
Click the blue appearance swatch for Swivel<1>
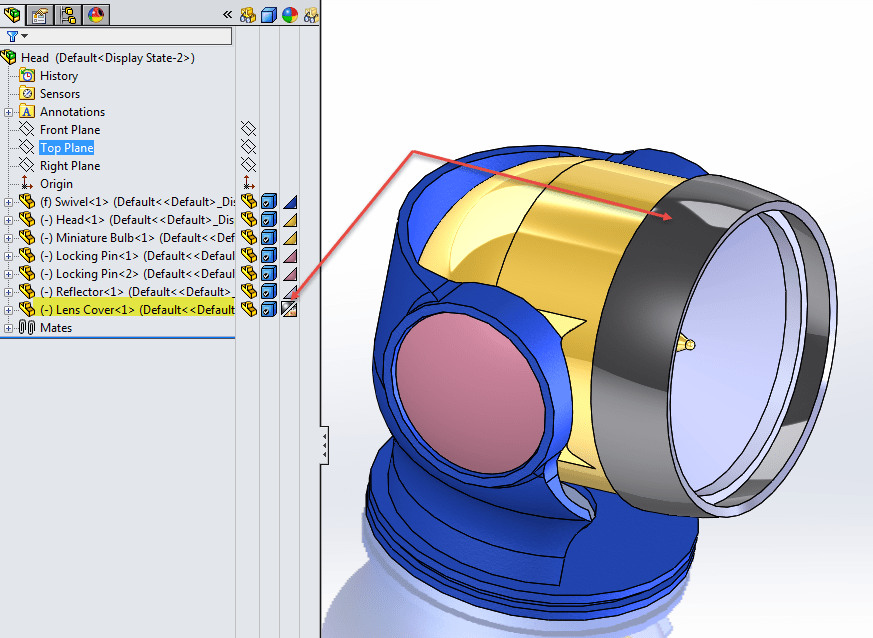tap(290, 202)
